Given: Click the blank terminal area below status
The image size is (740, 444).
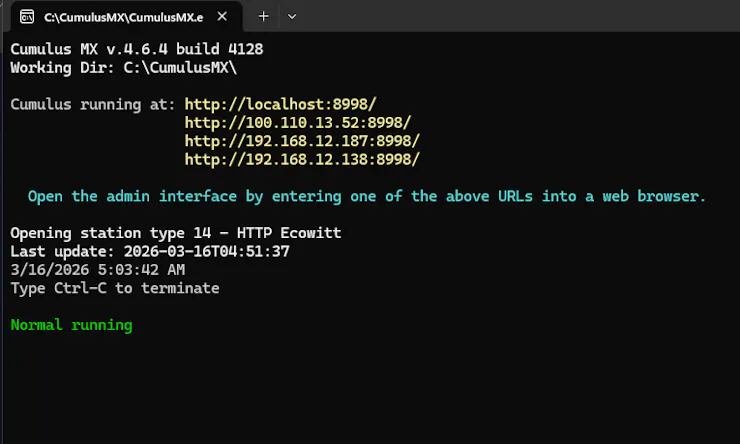Looking at the screenshot, I should pos(370,389).
